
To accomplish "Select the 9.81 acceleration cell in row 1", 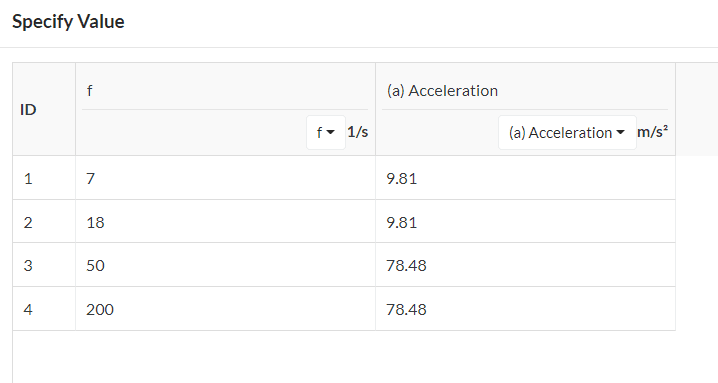I will (x=525, y=178).
